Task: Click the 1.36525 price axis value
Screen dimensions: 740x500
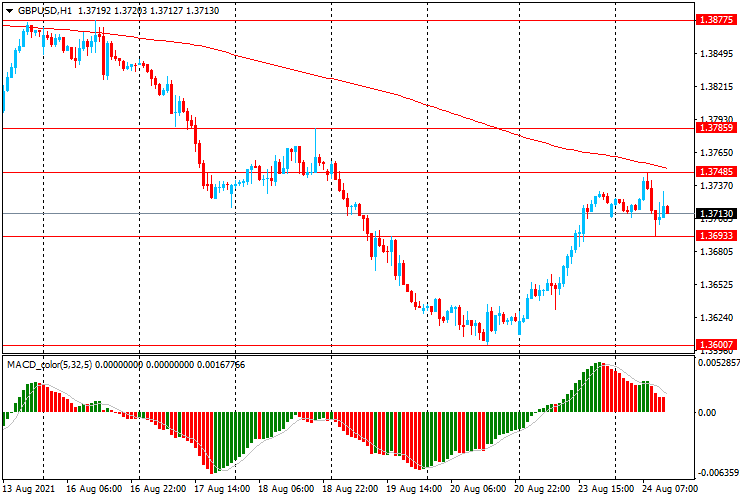Action: pos(717,285)
